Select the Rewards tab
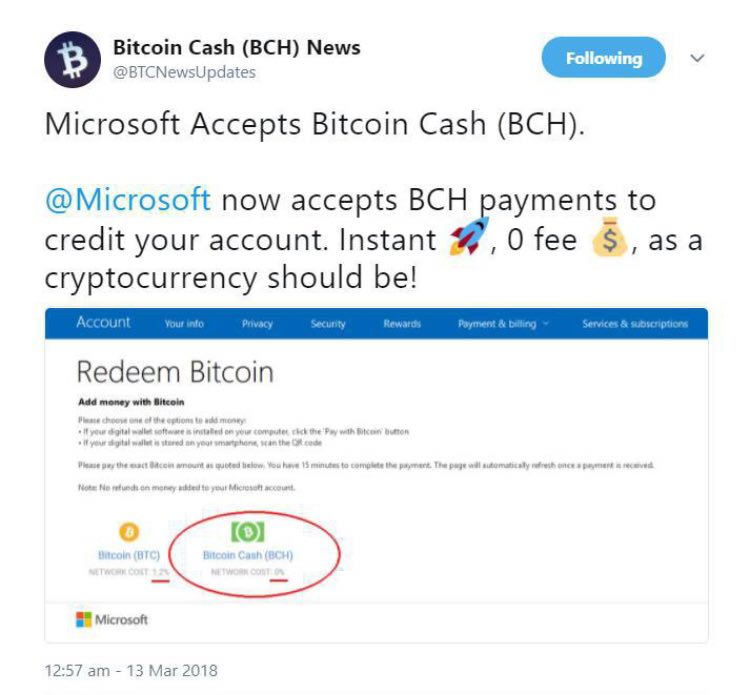 pyautogui.click(x=402, y=324)
